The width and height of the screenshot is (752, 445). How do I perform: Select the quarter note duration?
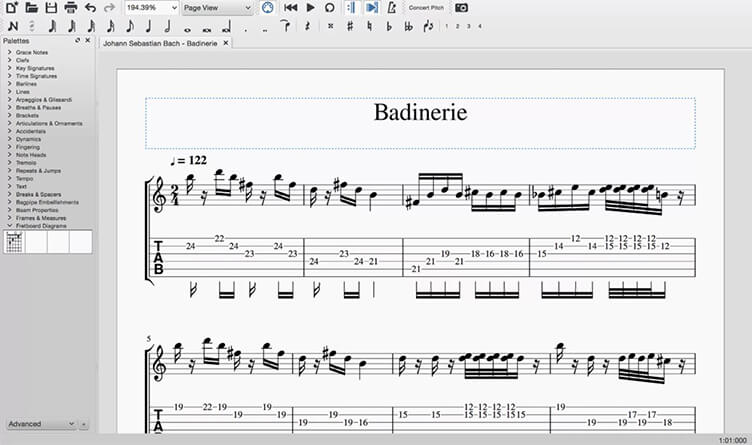(149, 26)
